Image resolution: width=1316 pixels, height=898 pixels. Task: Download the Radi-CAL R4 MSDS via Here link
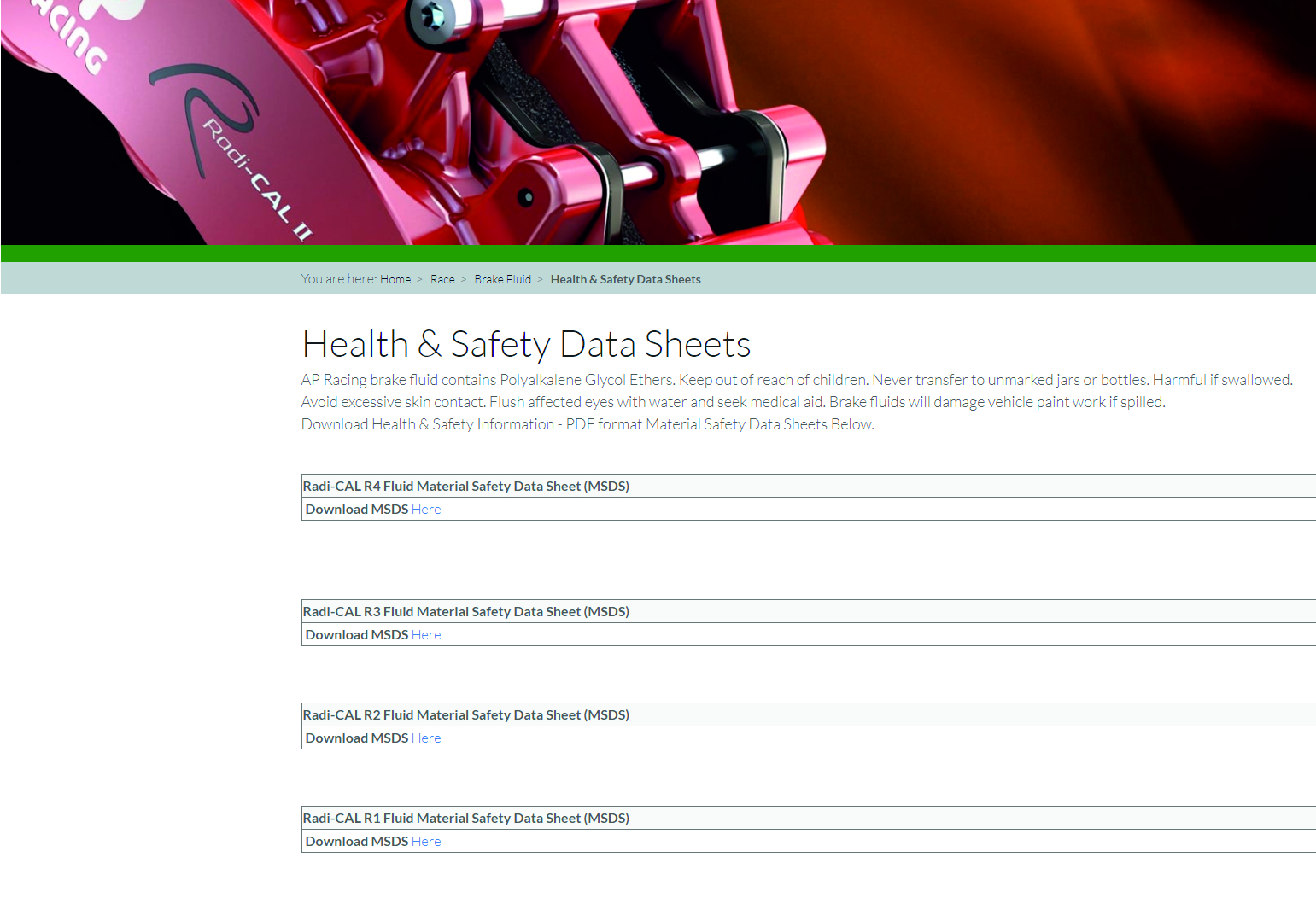coord(426,509)
